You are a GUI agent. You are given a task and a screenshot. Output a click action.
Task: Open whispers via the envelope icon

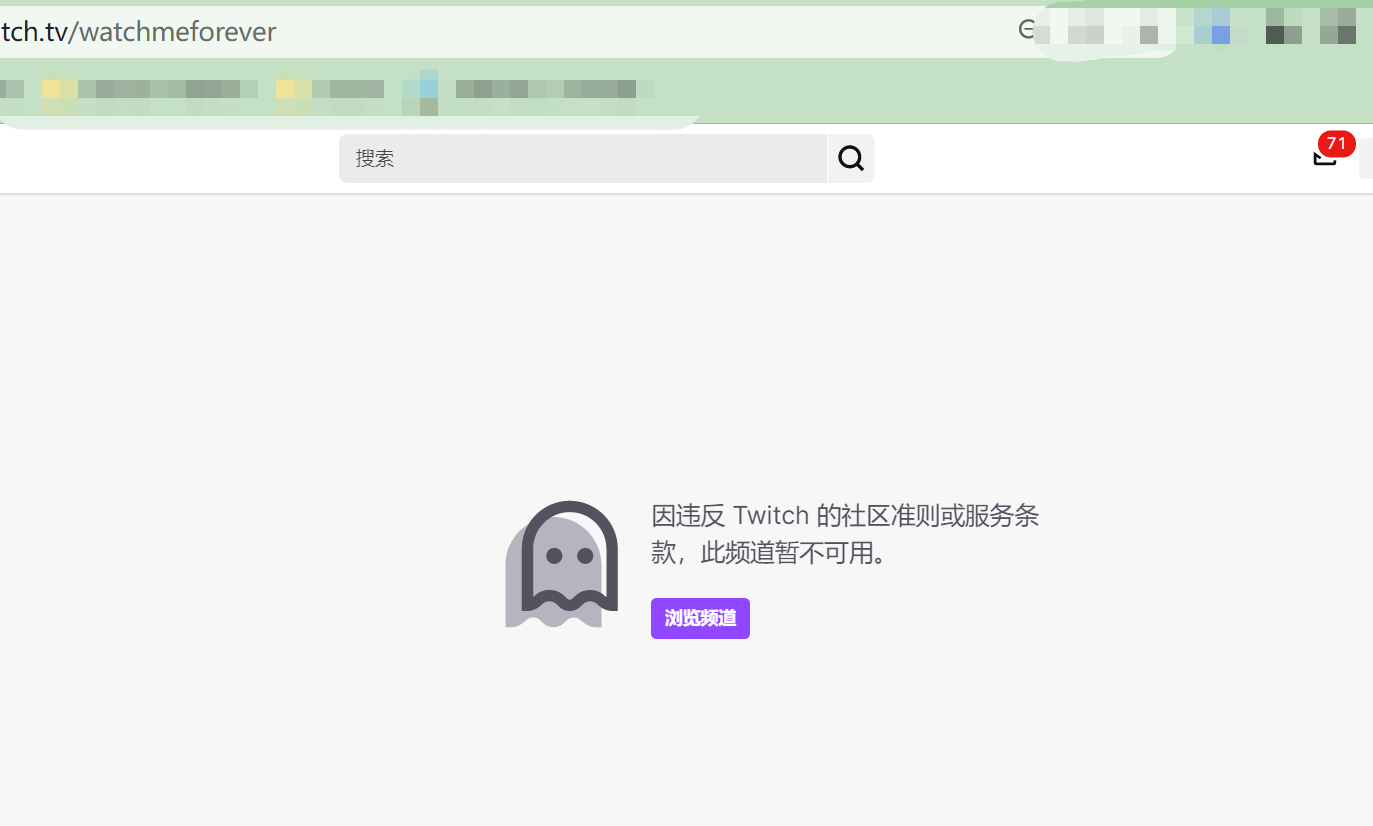pyautogui.click(x=1323, y=158)
